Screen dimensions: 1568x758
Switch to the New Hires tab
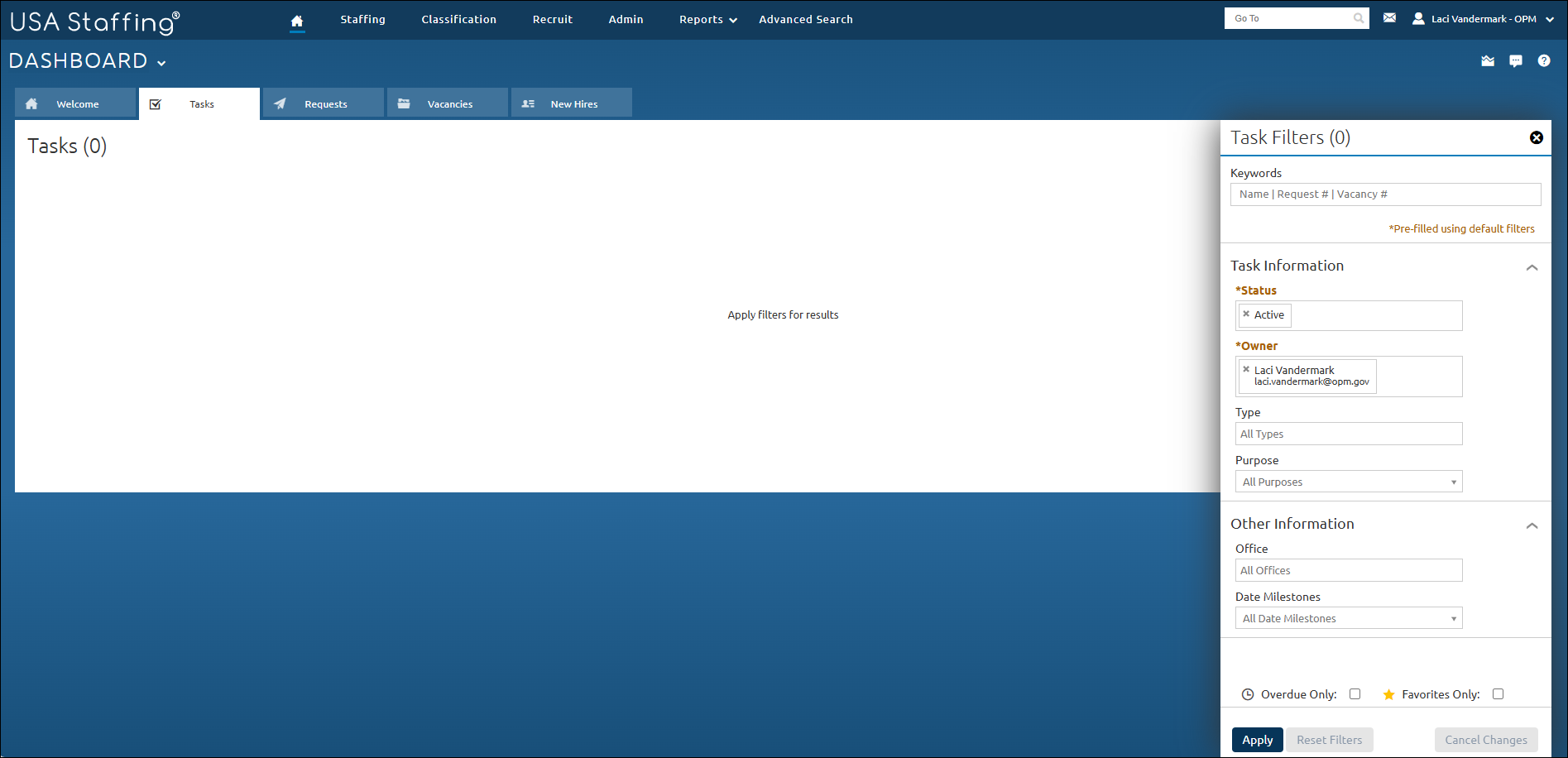coord(572,103)
